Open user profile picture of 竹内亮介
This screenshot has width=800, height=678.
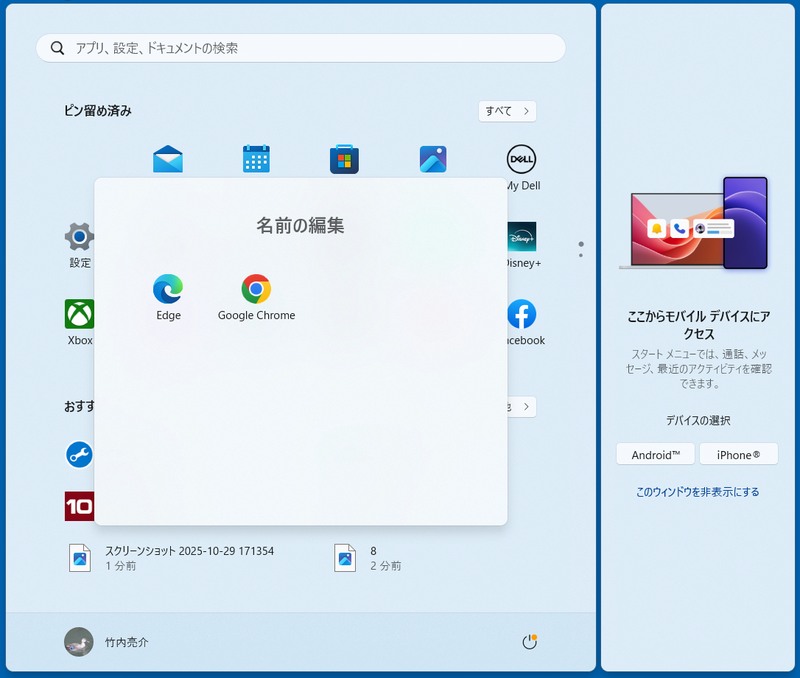(79, 642)
